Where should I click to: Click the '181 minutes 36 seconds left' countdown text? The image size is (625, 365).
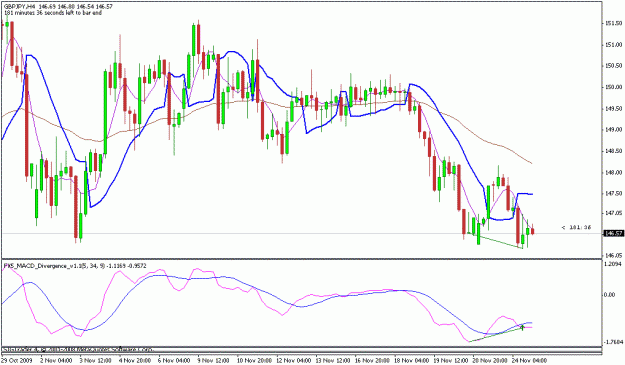tap(53, 13)
